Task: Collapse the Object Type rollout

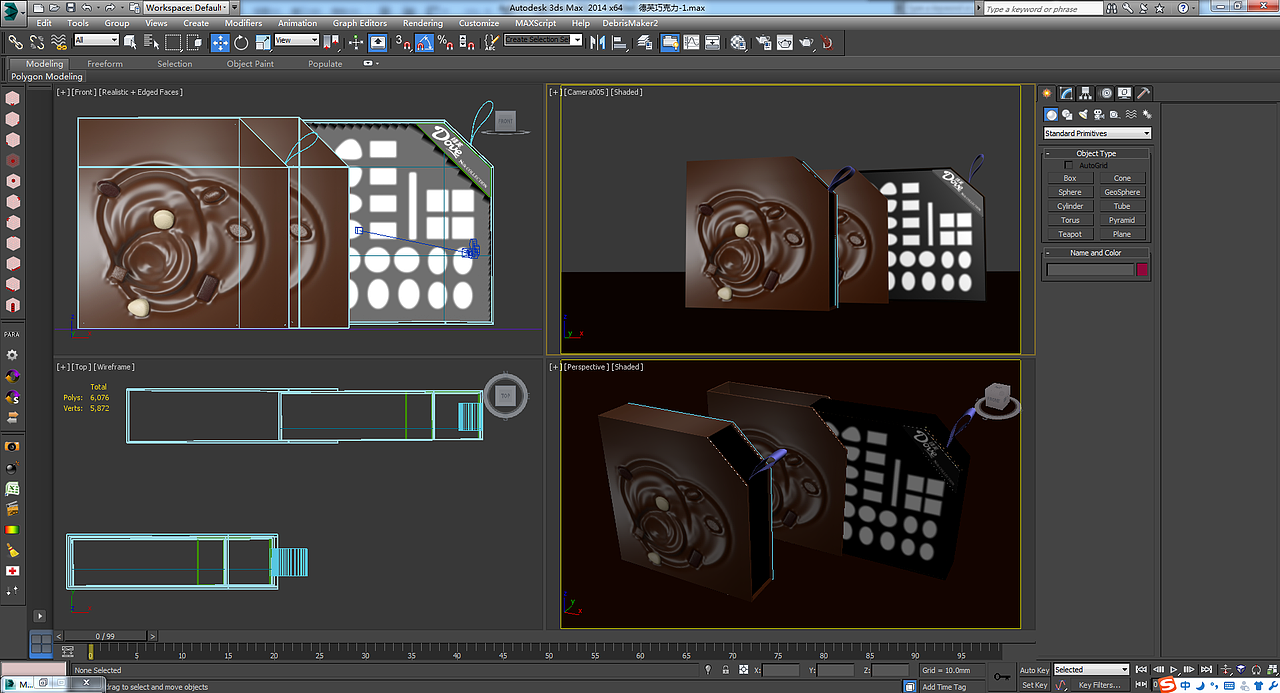Action: tap(1096, 153)
